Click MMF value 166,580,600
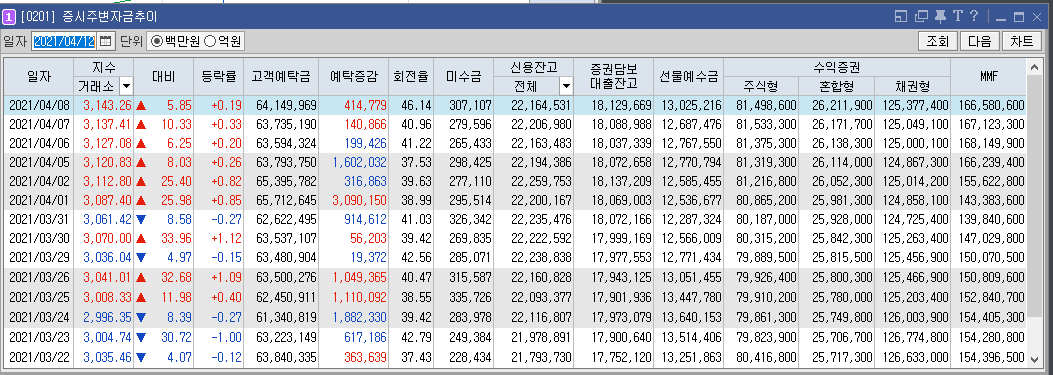 click(991, 105)
